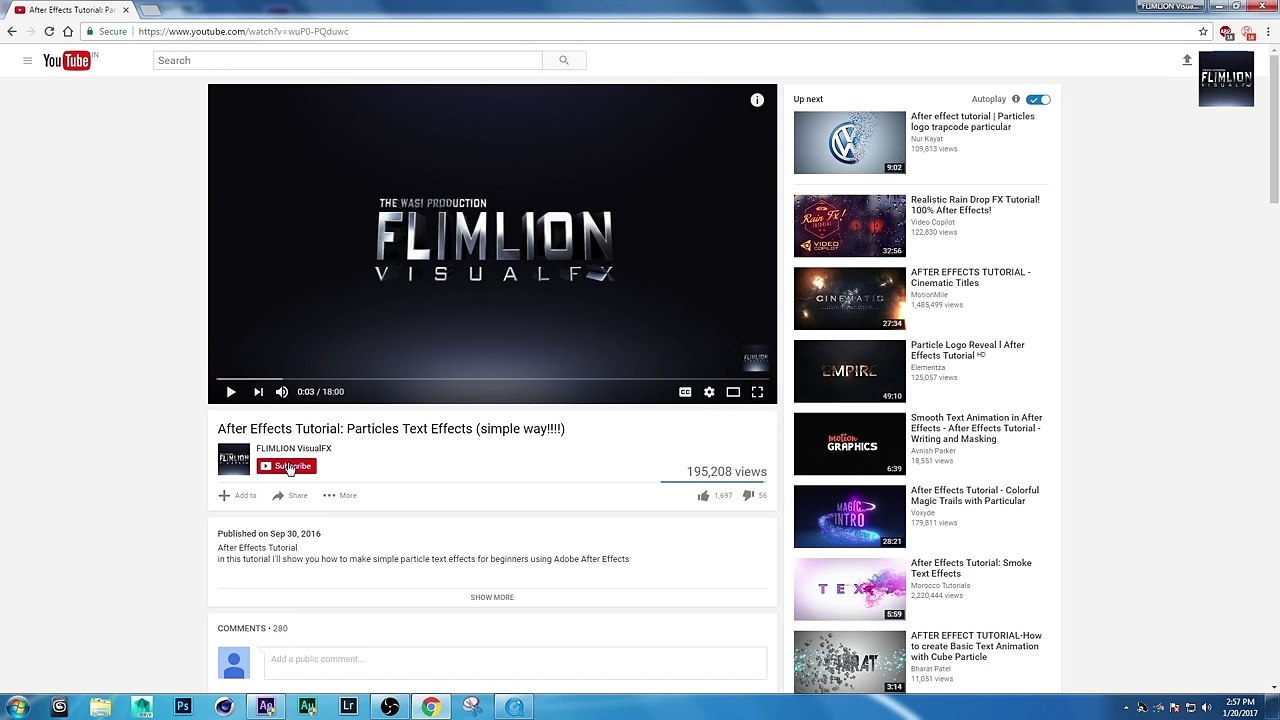This screenshot has height=720, width=1280.
Task: Reload the page
Action: (49, 32)
